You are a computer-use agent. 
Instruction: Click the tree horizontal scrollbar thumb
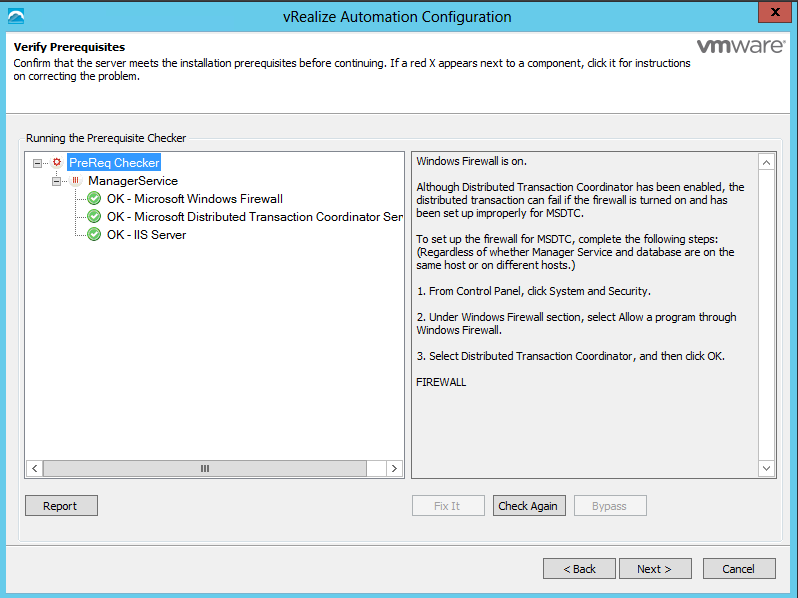pos(205,468)
